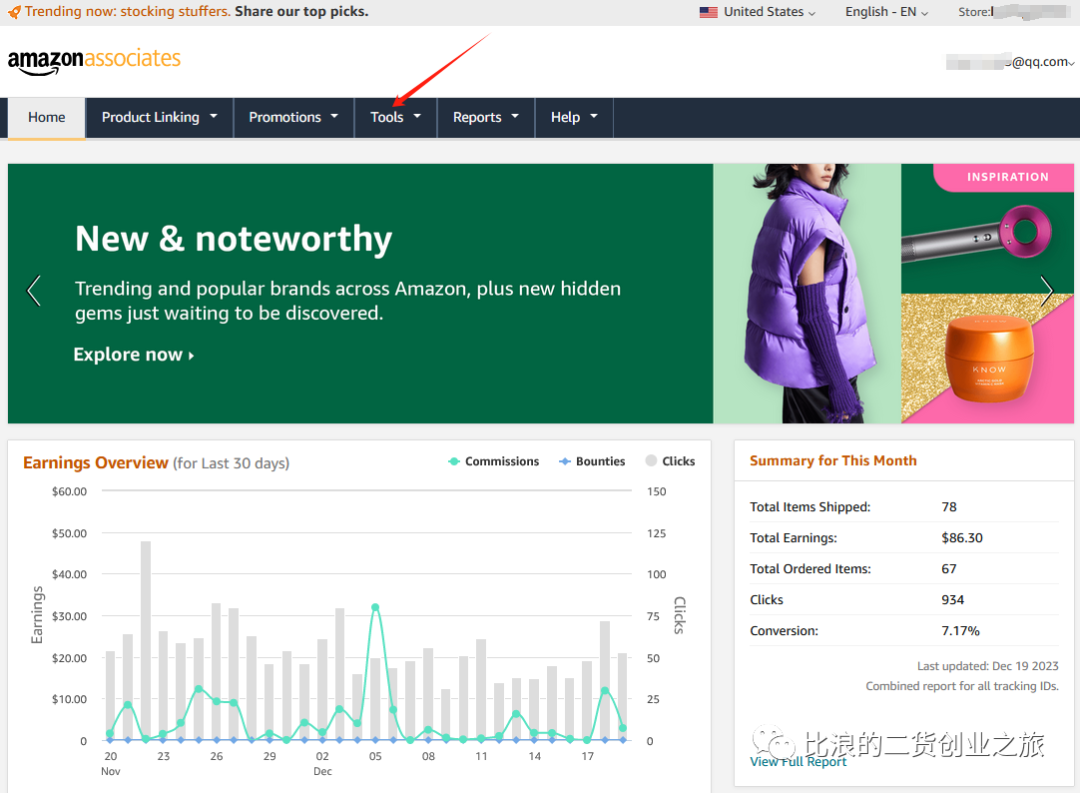1080x793 pixels.
Task: Click the Amazon Associates logo
Action: coord(94,61)
